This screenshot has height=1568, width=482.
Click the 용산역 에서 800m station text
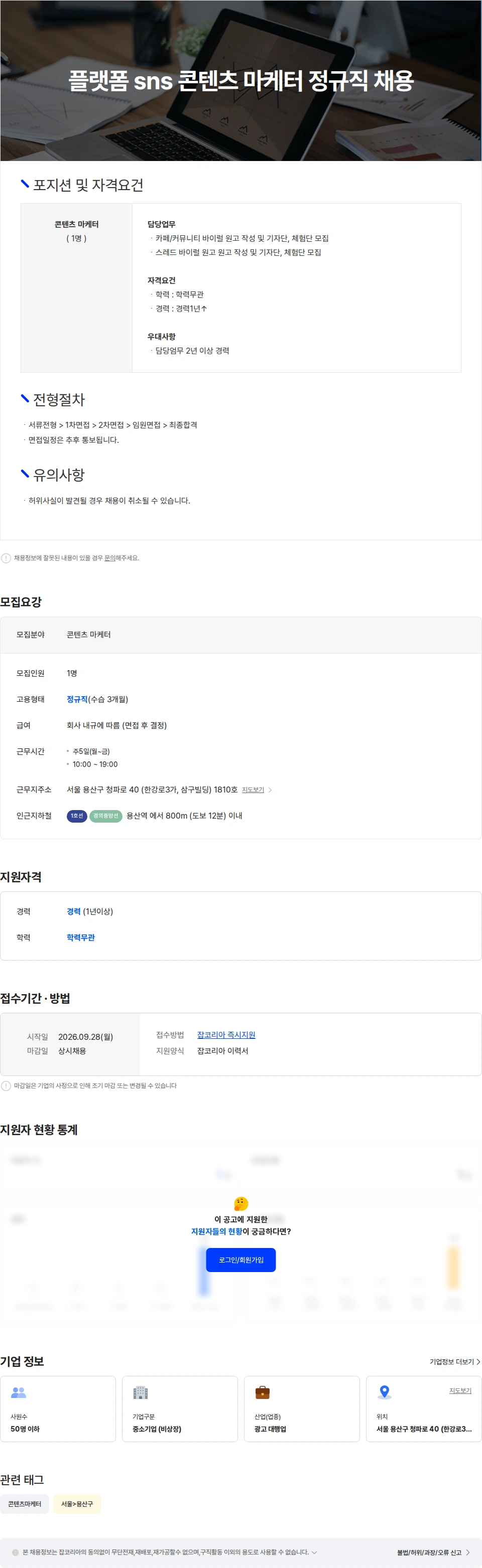pos(184,816)
